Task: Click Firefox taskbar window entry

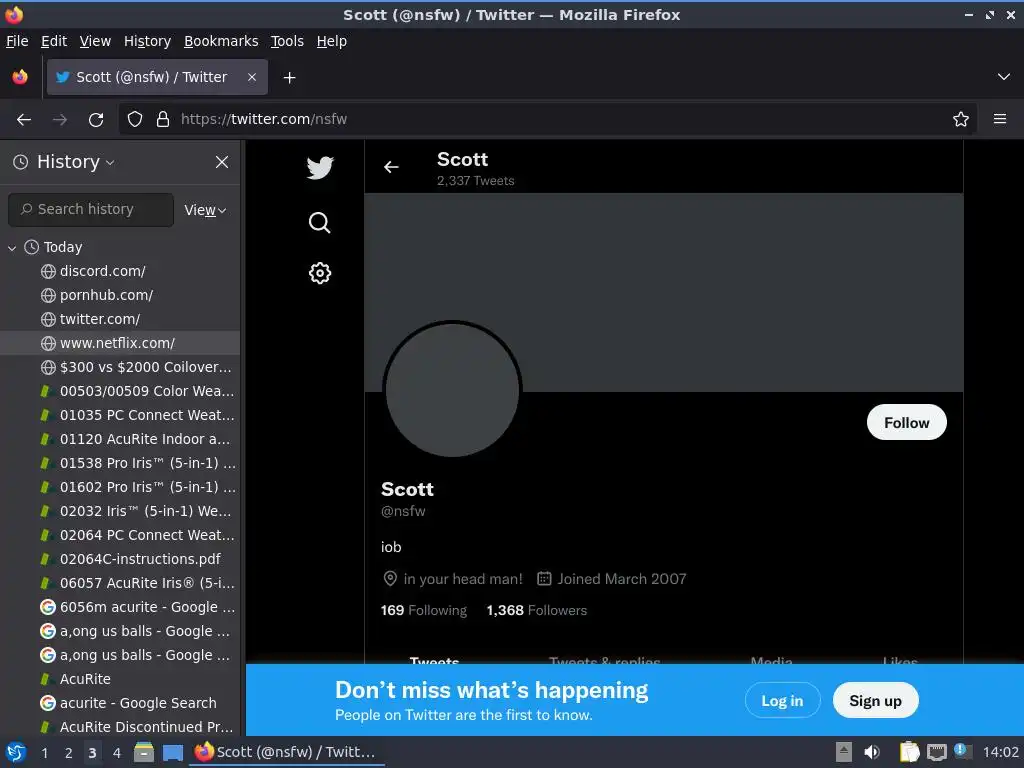Action: [286, 752]
